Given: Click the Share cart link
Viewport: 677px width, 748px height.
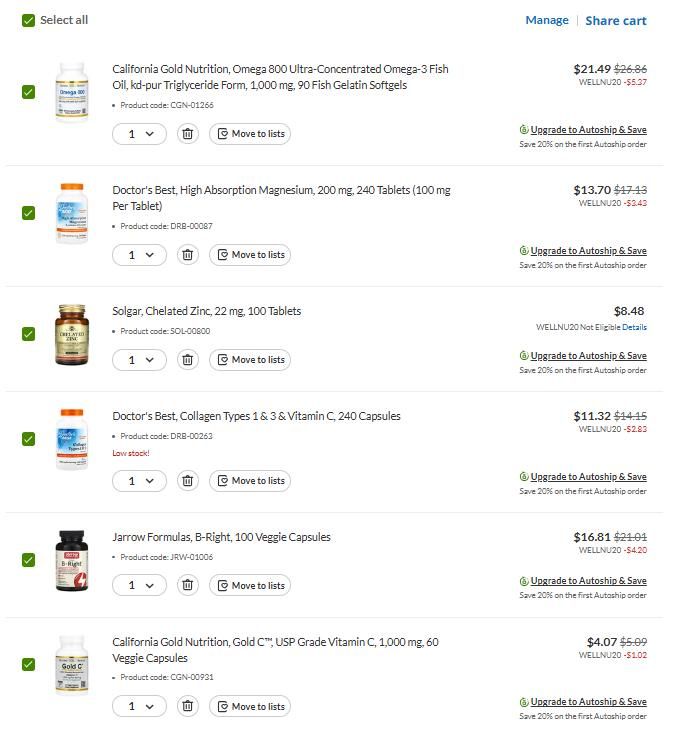Looking at the screenshot, I should (615, 20).
